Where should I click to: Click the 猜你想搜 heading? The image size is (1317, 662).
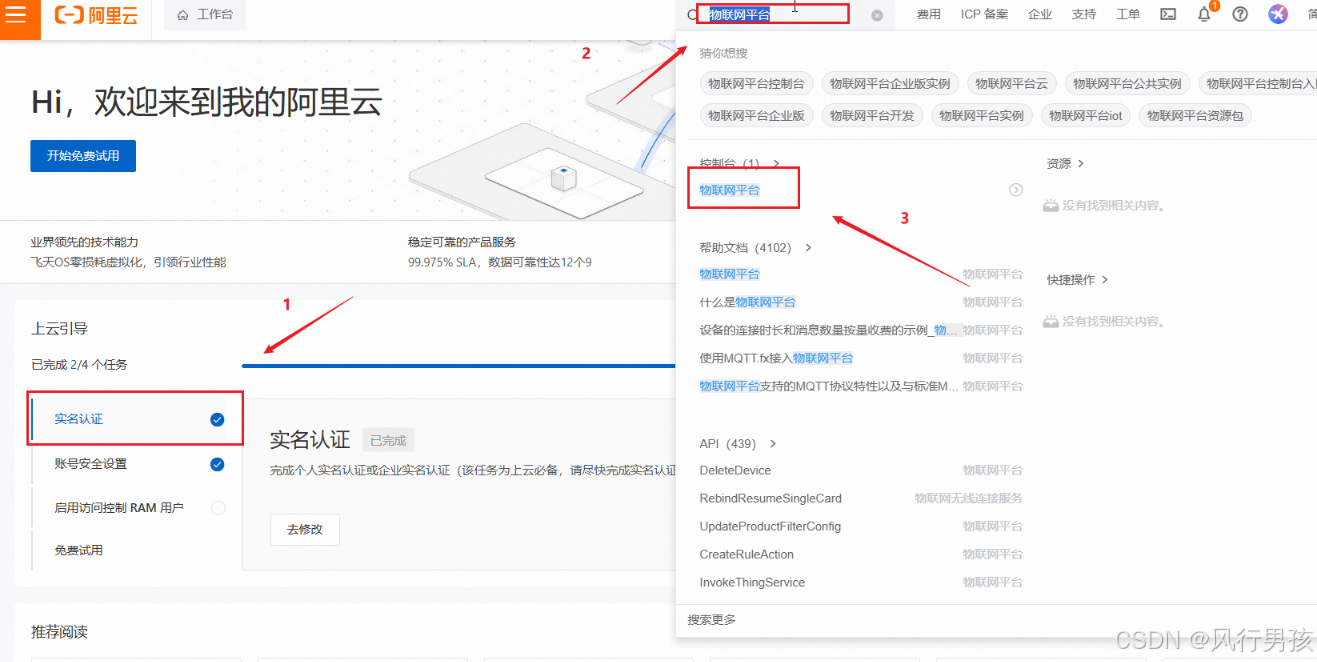point(723,53)
